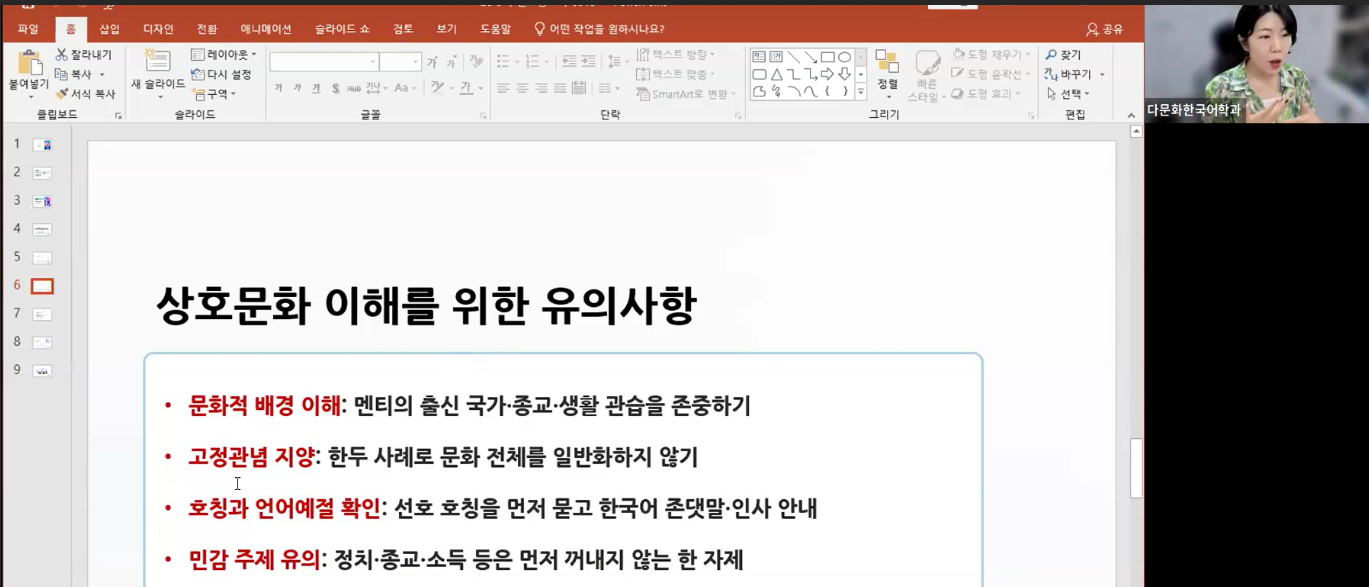Click the Share (공유) person icon

[1092, 29]
